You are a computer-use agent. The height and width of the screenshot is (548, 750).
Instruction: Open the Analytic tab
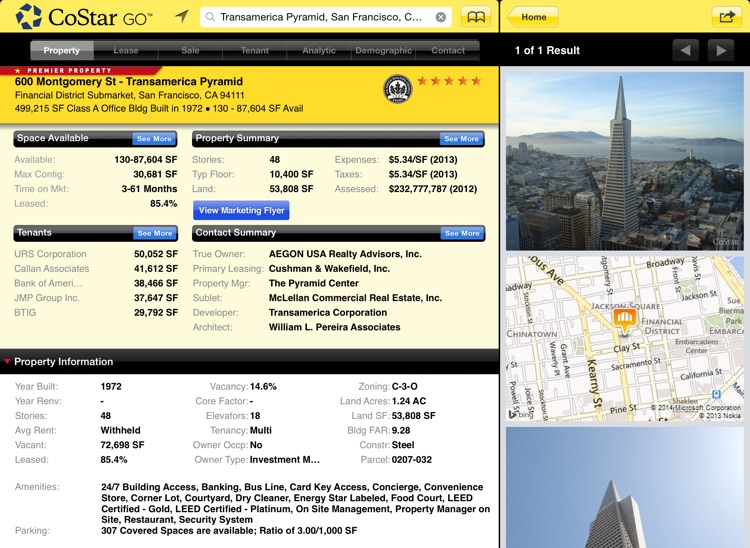pos(319,50)
